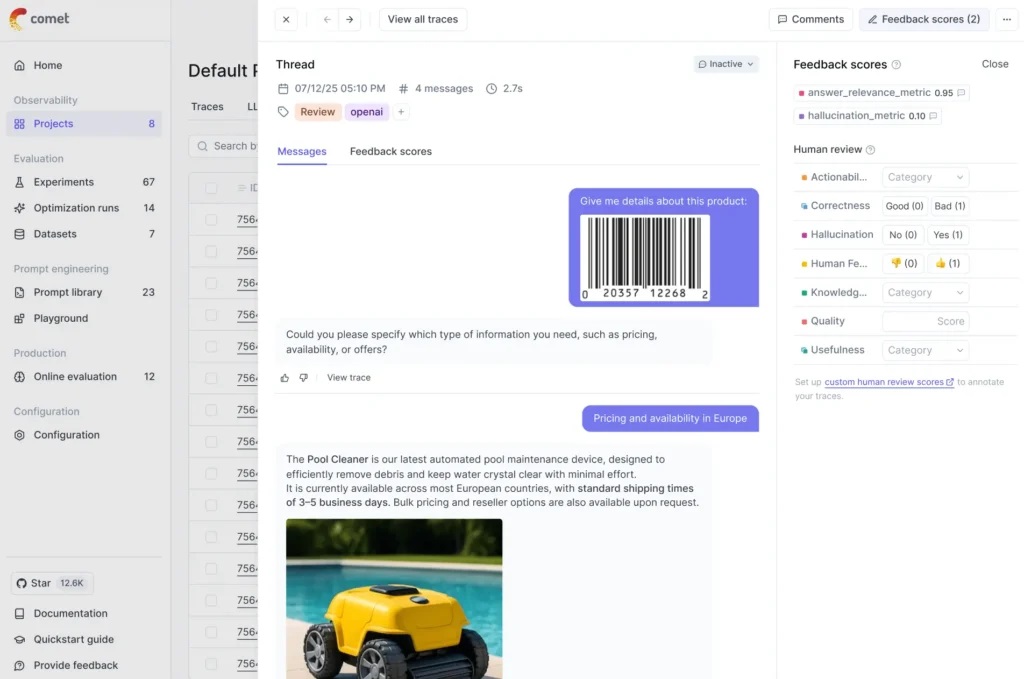Screen dimensions: 1024x679
Task: Open Experiments in the sidebar
Action: tap(63, 182)
